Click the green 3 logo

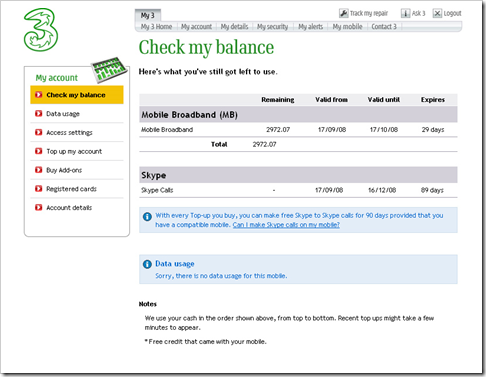(x=41, y=30)
